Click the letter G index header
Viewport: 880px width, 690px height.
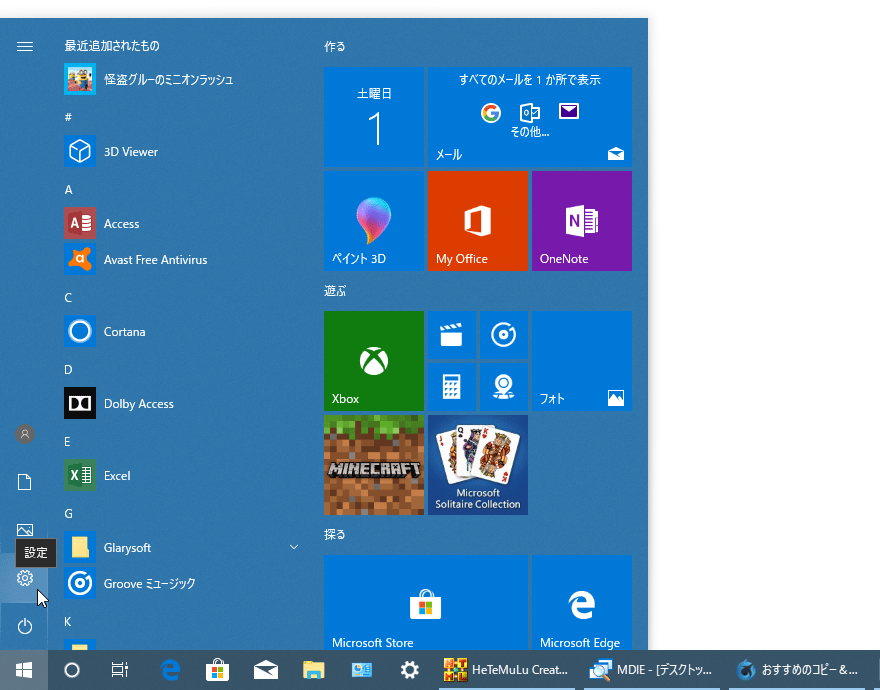point(68,513)
